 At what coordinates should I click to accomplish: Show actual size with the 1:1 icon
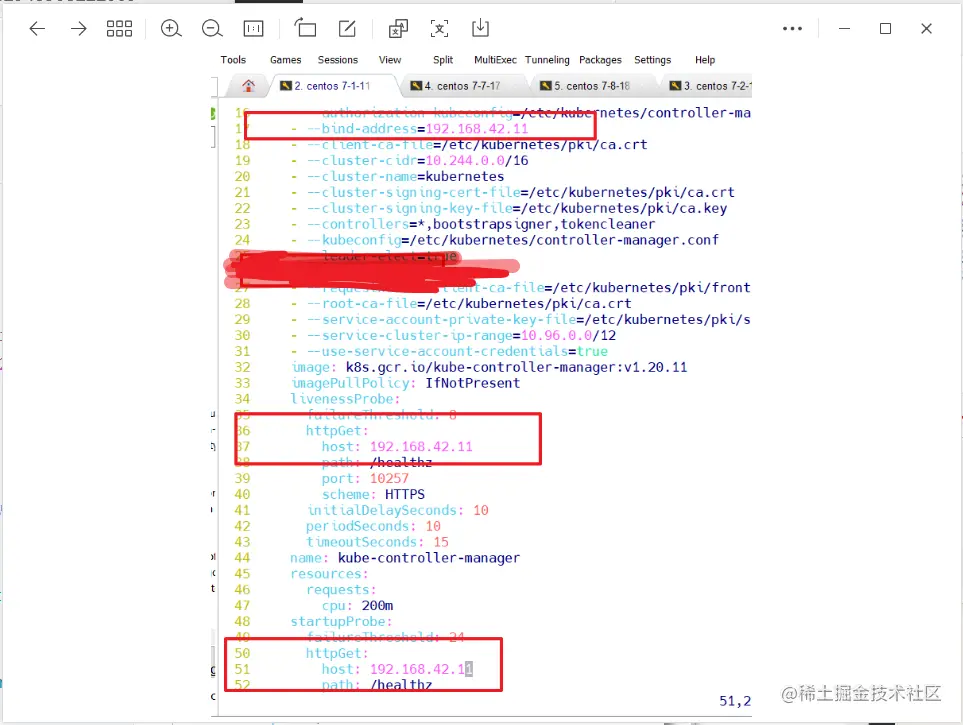(x=253, y=28)
